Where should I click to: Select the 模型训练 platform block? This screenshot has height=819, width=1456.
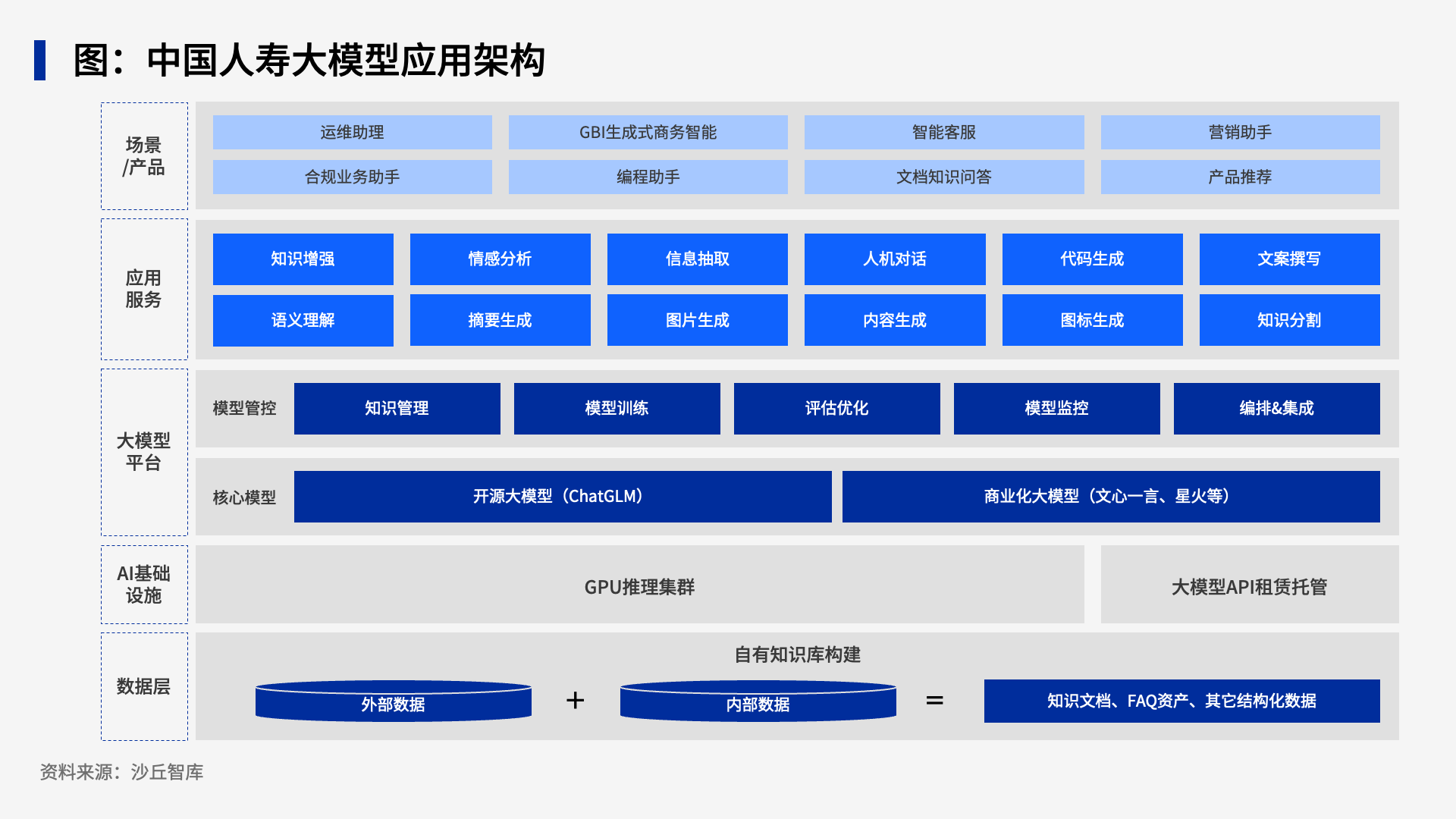[x=617, y=408]
